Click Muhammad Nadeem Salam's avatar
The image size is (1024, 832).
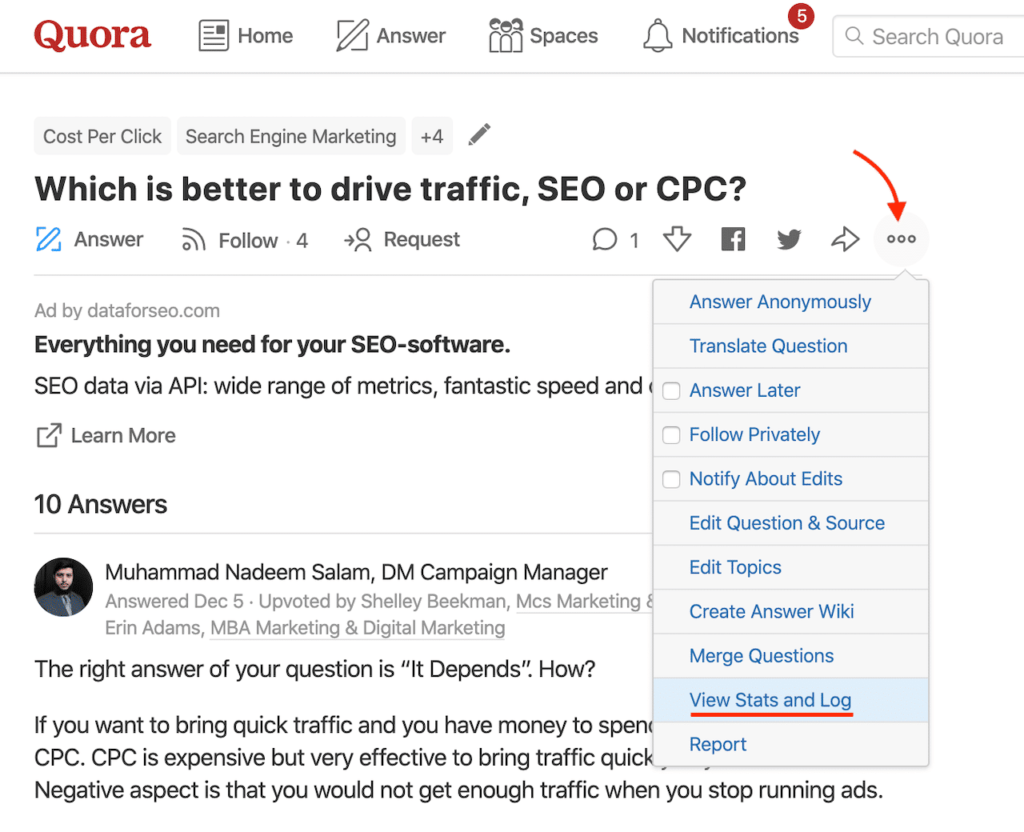click(x=63, y=587)
